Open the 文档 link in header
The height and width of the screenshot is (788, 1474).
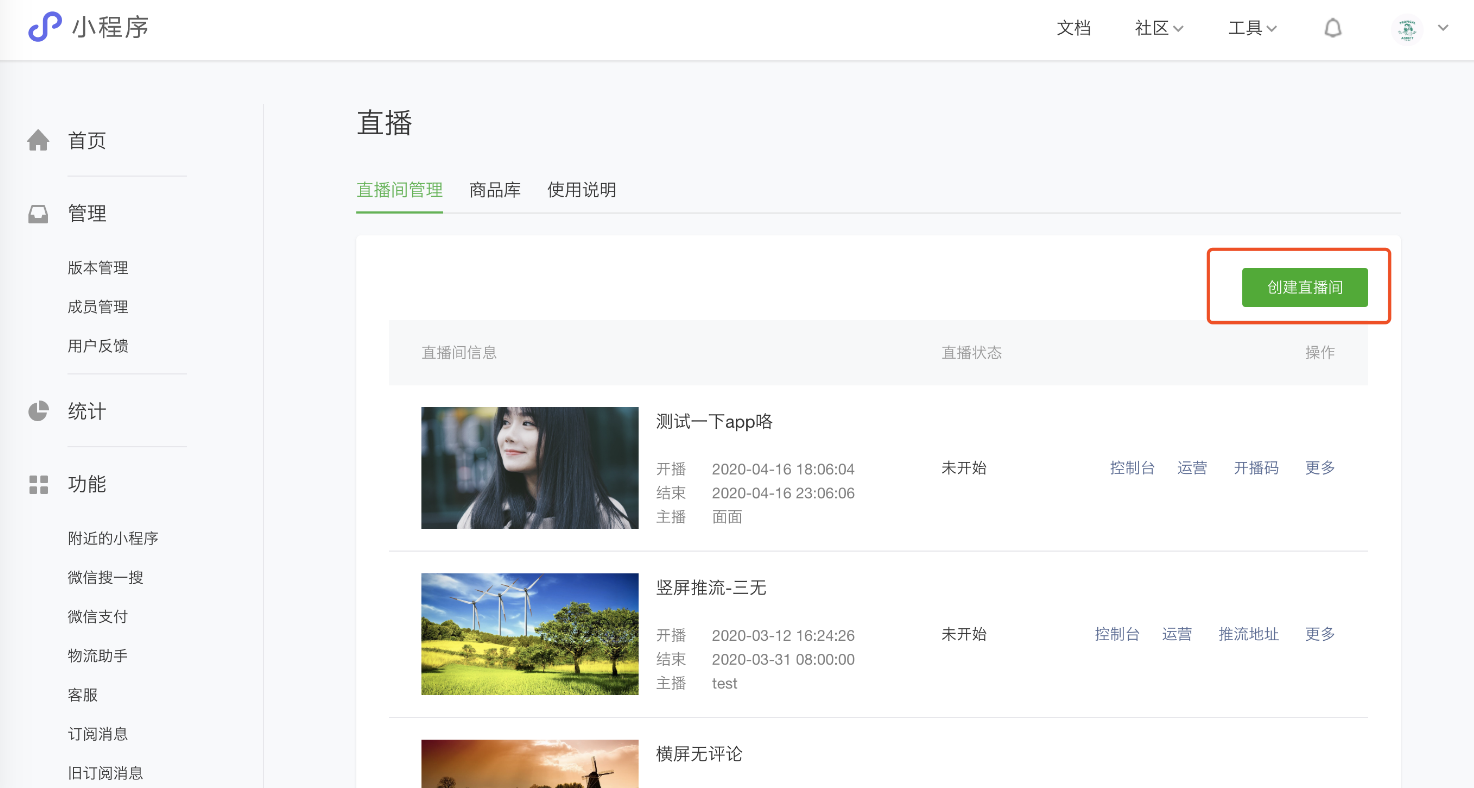pyautogui.click(x=1074, y=29)
